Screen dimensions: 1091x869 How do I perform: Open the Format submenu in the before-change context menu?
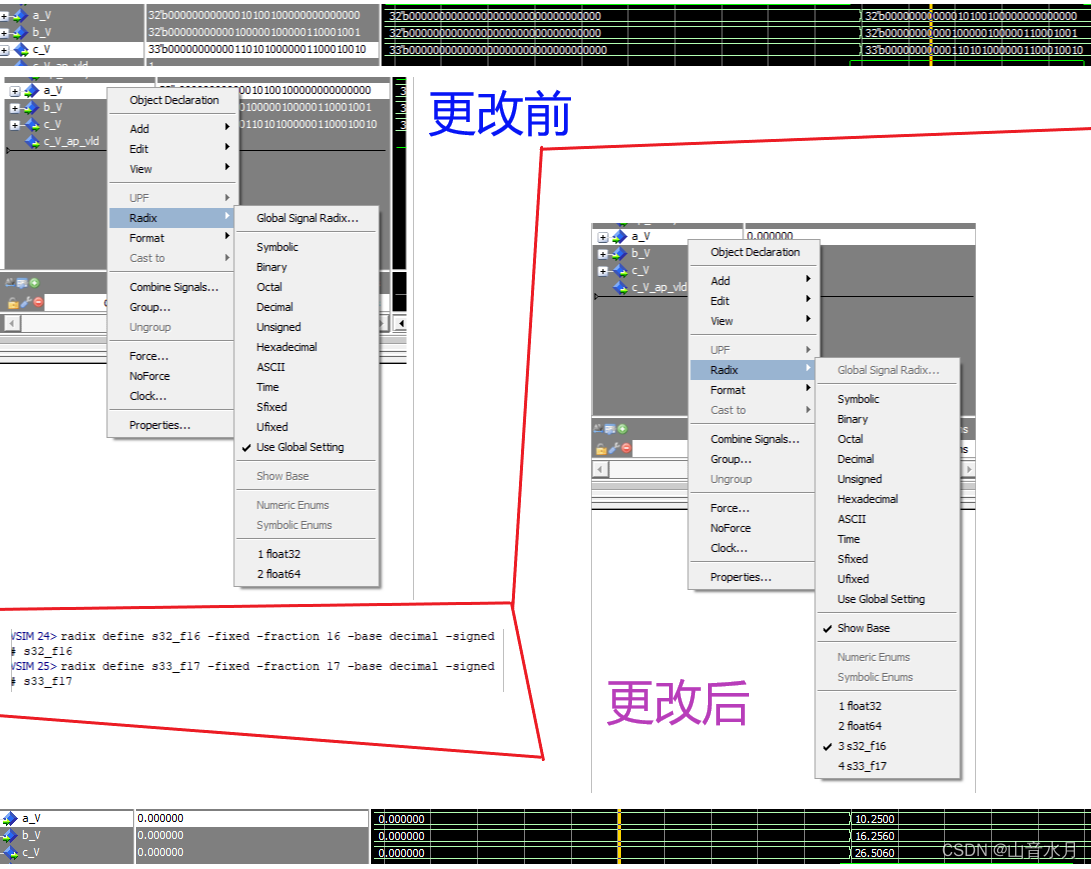pos(172,238)
